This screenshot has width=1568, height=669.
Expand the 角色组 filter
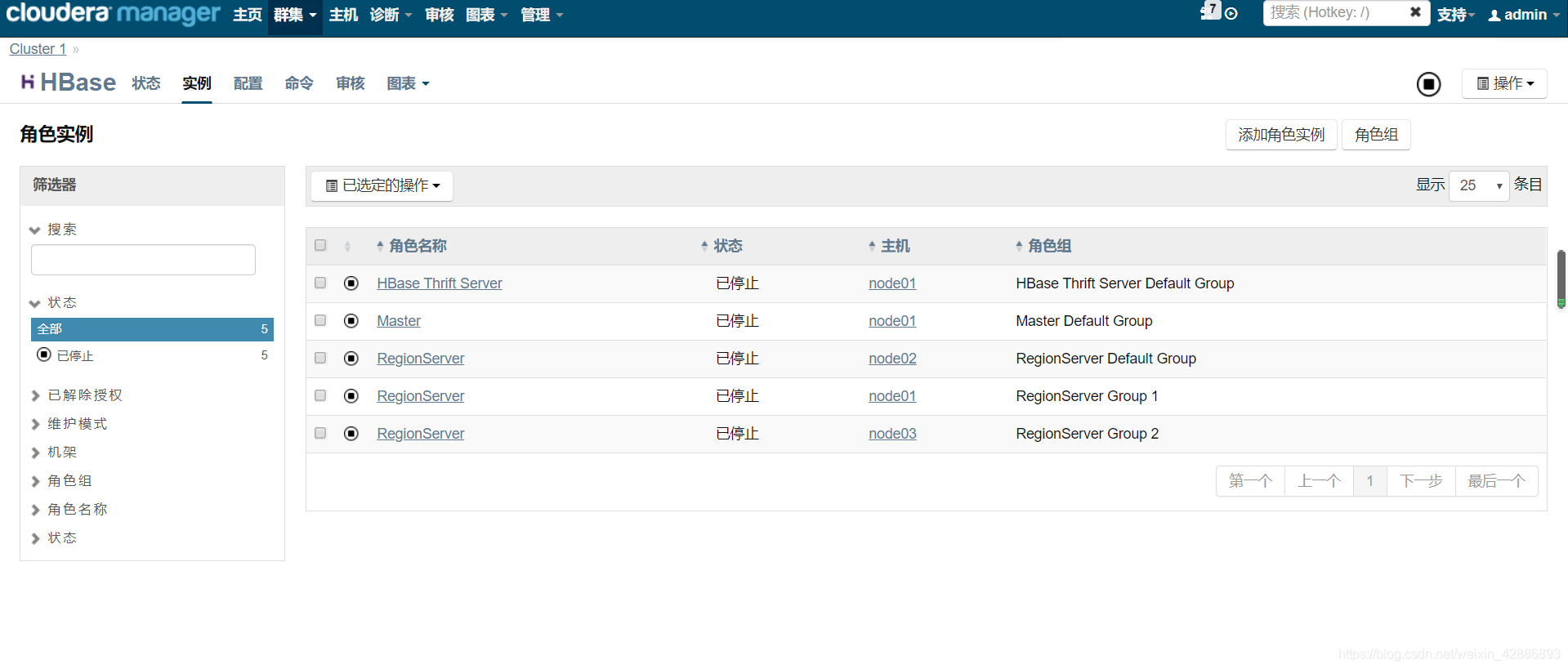[62, 481]
